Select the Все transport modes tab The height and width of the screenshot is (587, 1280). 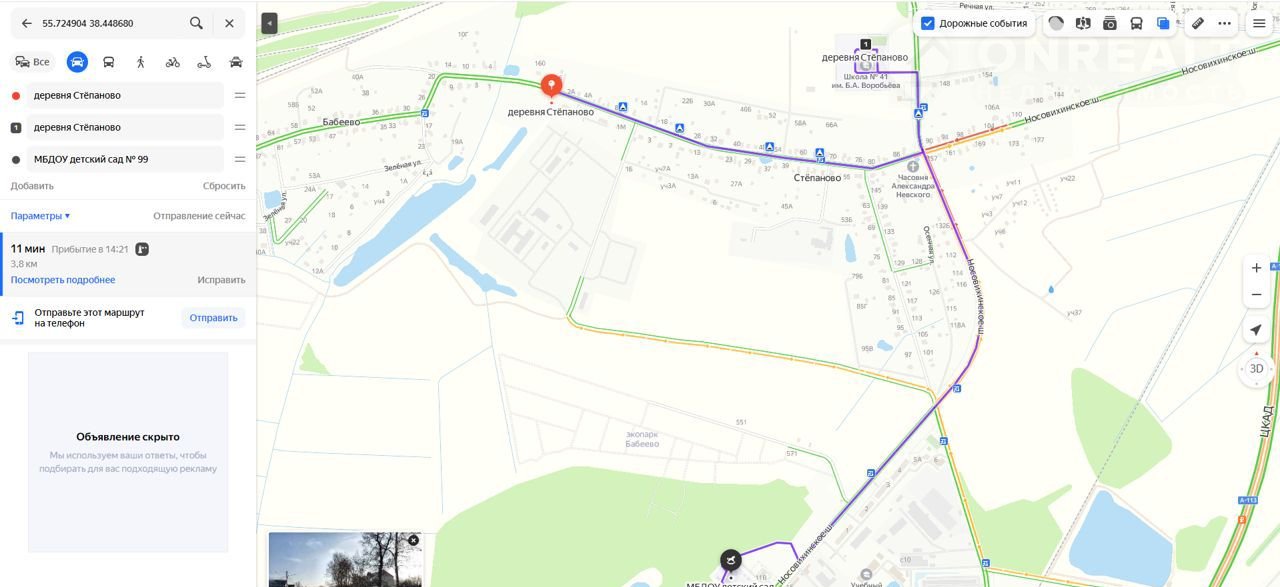32,62
